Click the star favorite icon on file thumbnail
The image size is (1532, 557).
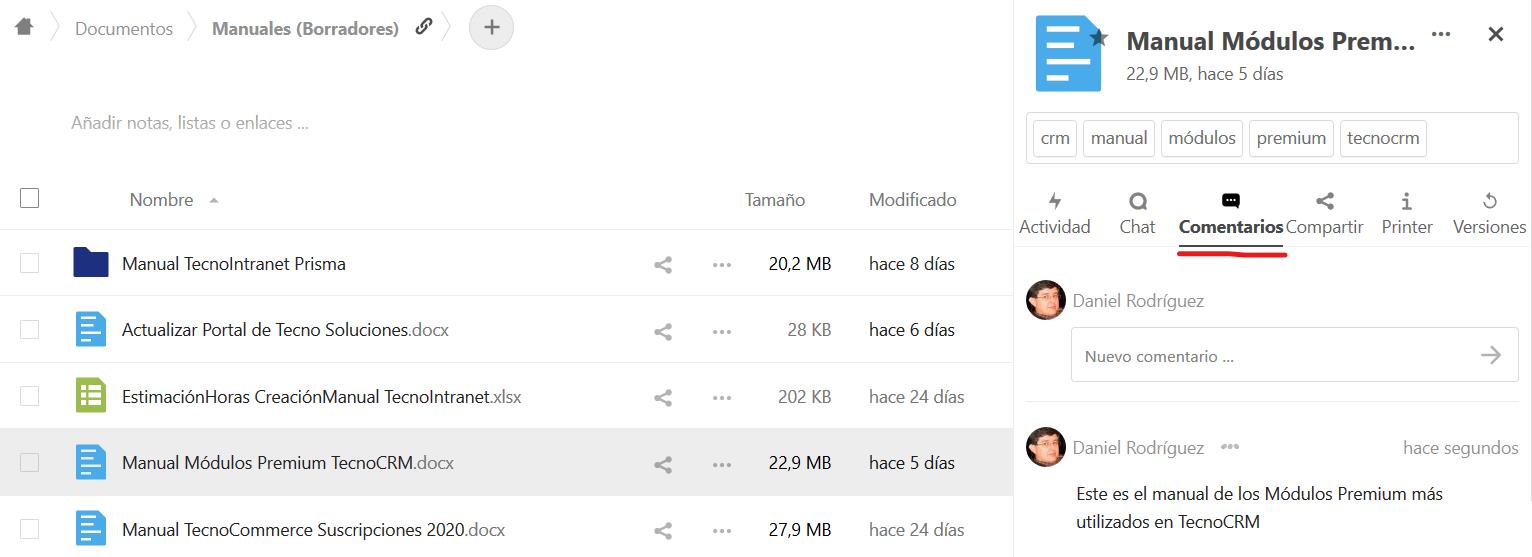(1099, 38)
